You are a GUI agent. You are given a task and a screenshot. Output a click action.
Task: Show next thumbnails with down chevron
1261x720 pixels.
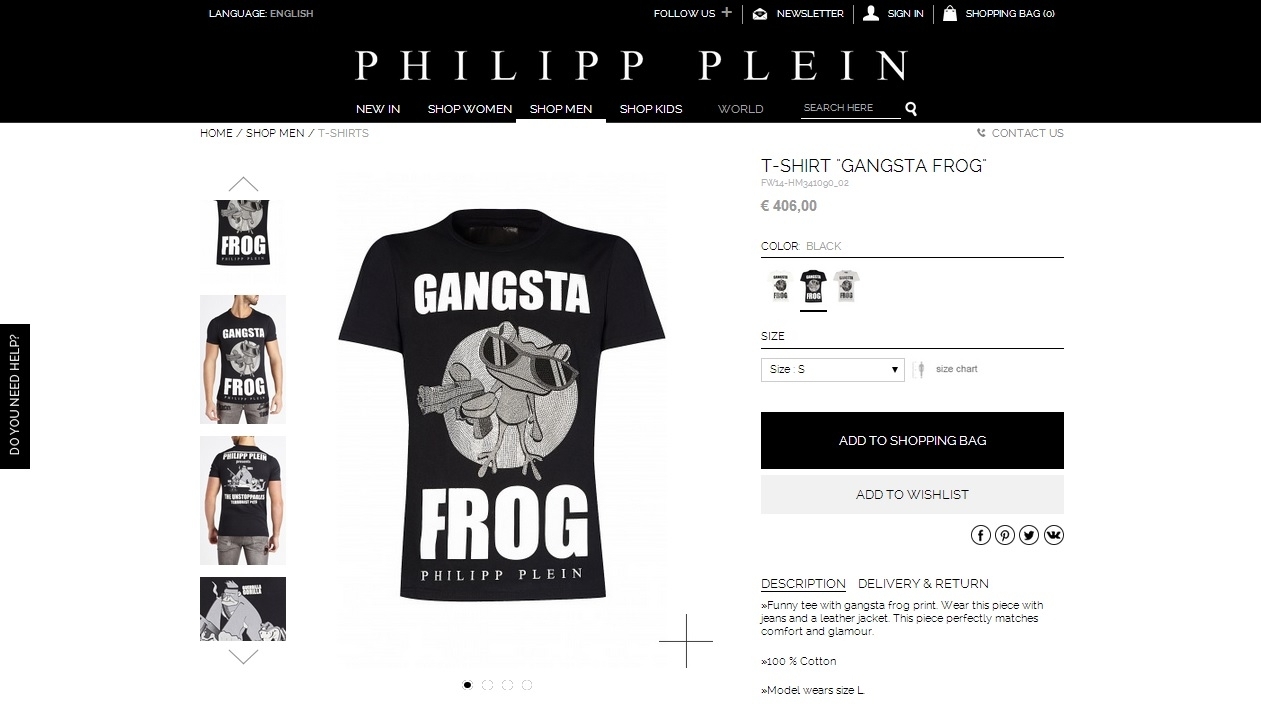coord(243,657)
